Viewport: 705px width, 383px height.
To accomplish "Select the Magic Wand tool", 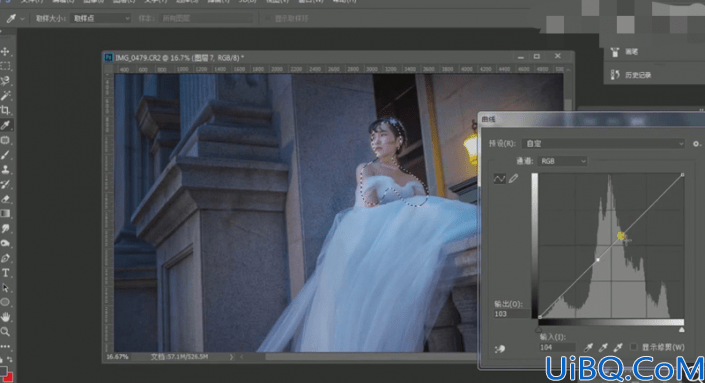I will pyautogui.click(x=5, y=96).
